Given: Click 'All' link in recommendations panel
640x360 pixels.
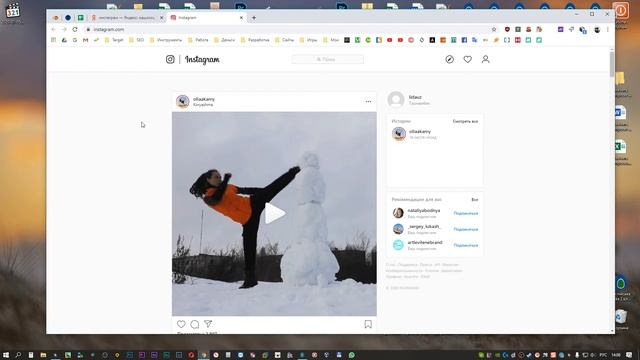Looking at the screenshot, I should pyautogui.click(x=475, y=200).
